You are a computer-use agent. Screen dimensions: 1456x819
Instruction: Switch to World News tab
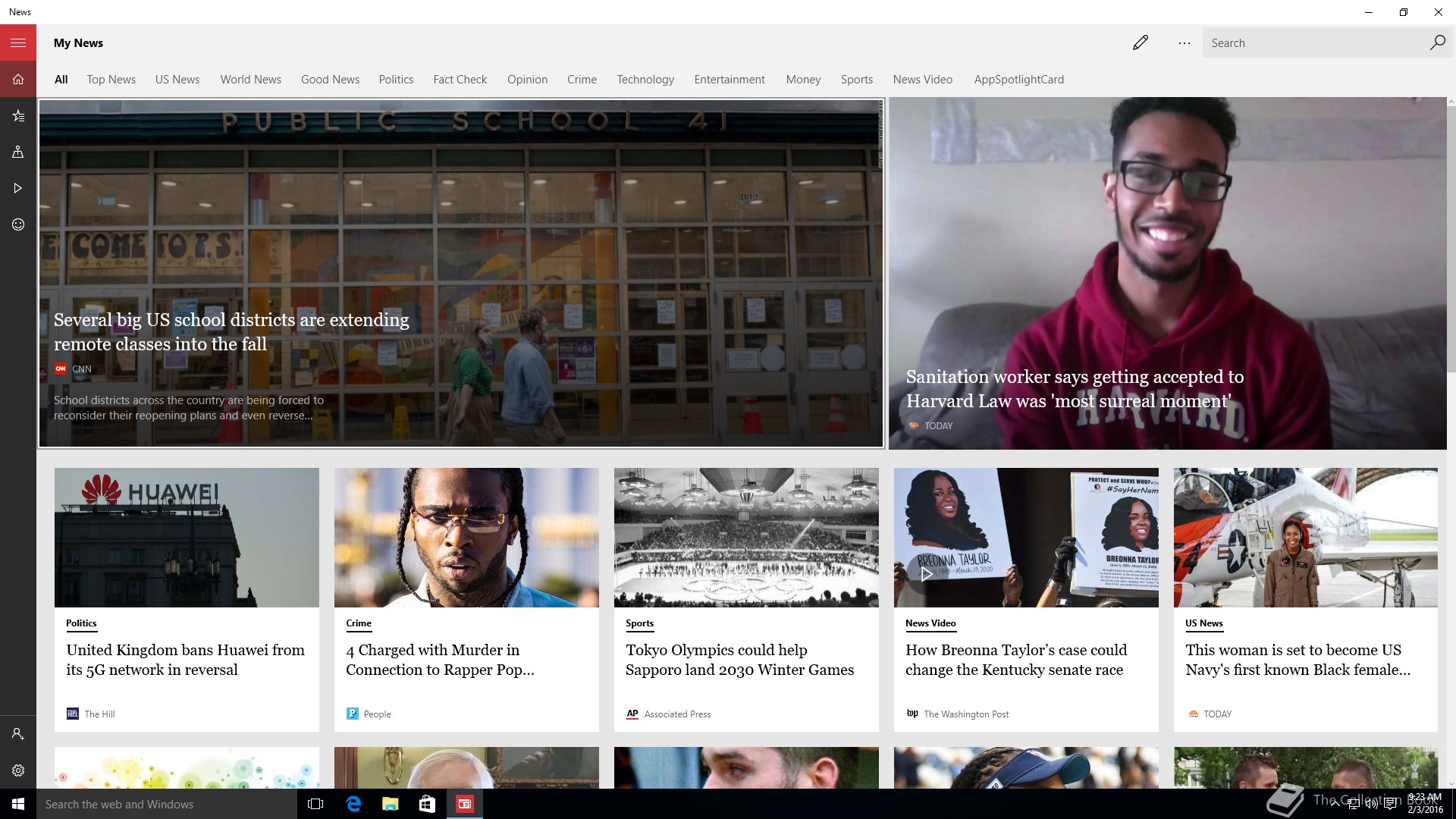pos(251,80)
